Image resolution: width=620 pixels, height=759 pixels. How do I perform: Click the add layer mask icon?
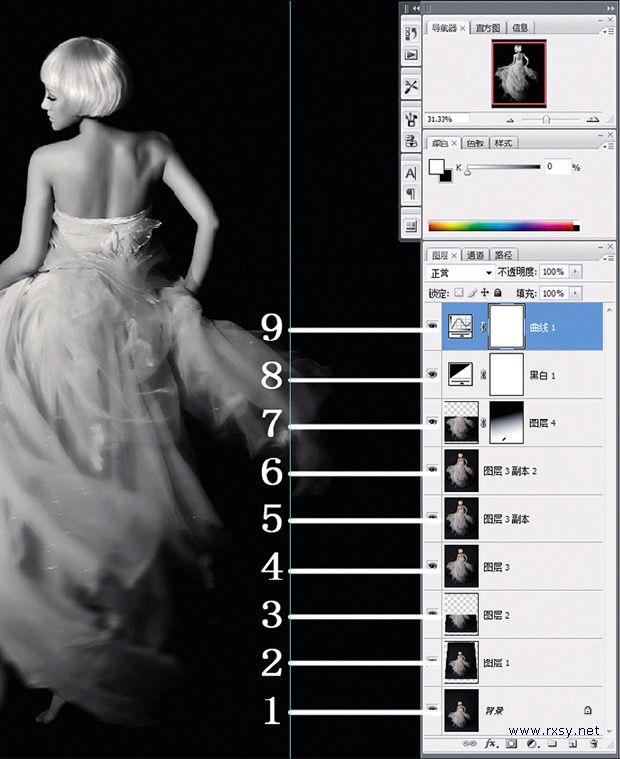point(512,744)
